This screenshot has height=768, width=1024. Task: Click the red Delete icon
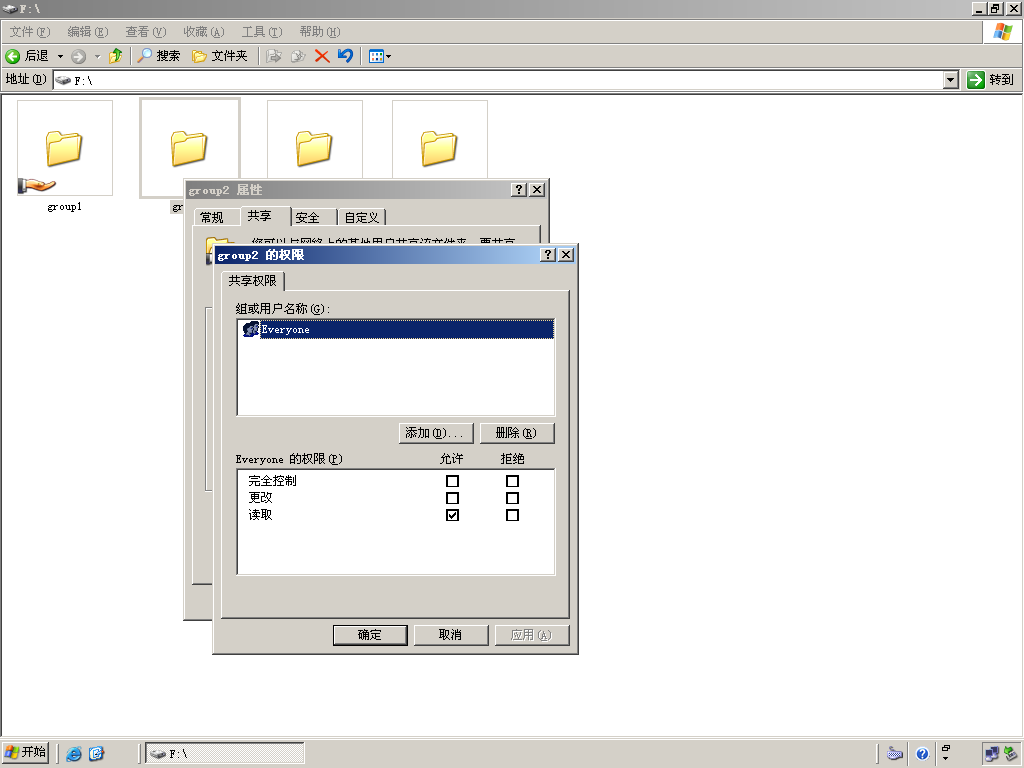321,56
